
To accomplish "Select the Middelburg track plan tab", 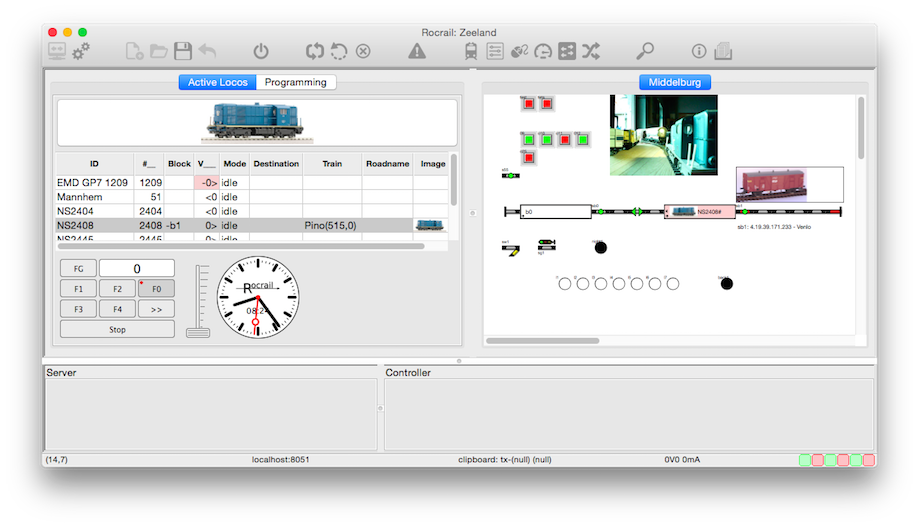I will 674,82.
